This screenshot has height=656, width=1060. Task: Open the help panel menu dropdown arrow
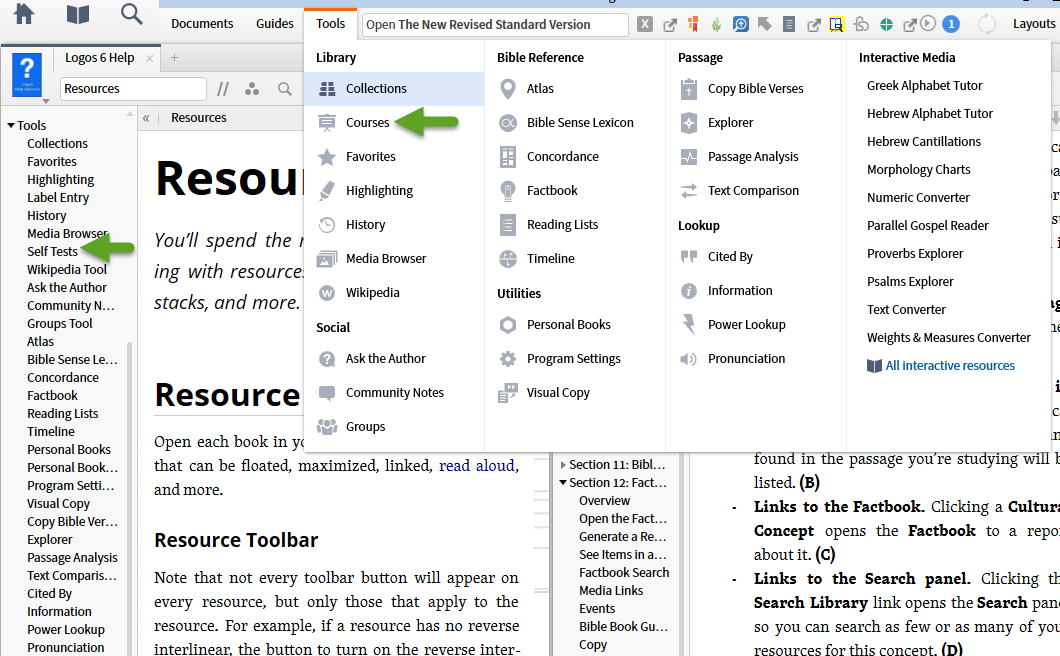point(46,101)
